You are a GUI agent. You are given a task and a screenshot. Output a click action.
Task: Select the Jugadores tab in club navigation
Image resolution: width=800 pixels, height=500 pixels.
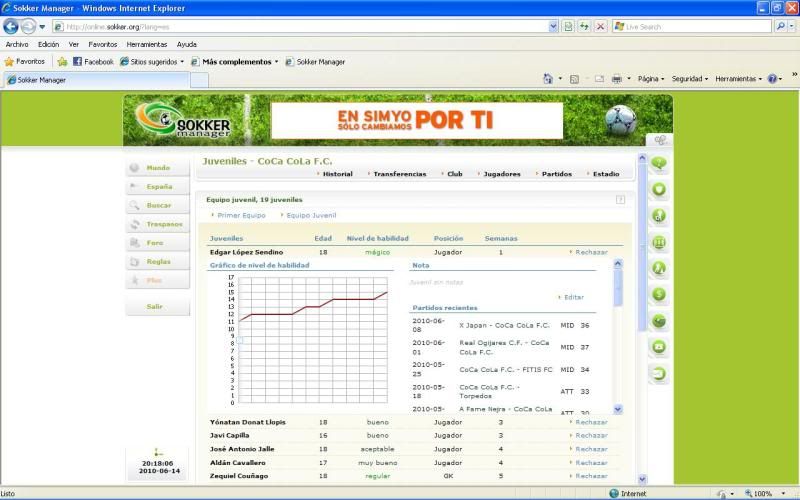click(x=501, y=174)
